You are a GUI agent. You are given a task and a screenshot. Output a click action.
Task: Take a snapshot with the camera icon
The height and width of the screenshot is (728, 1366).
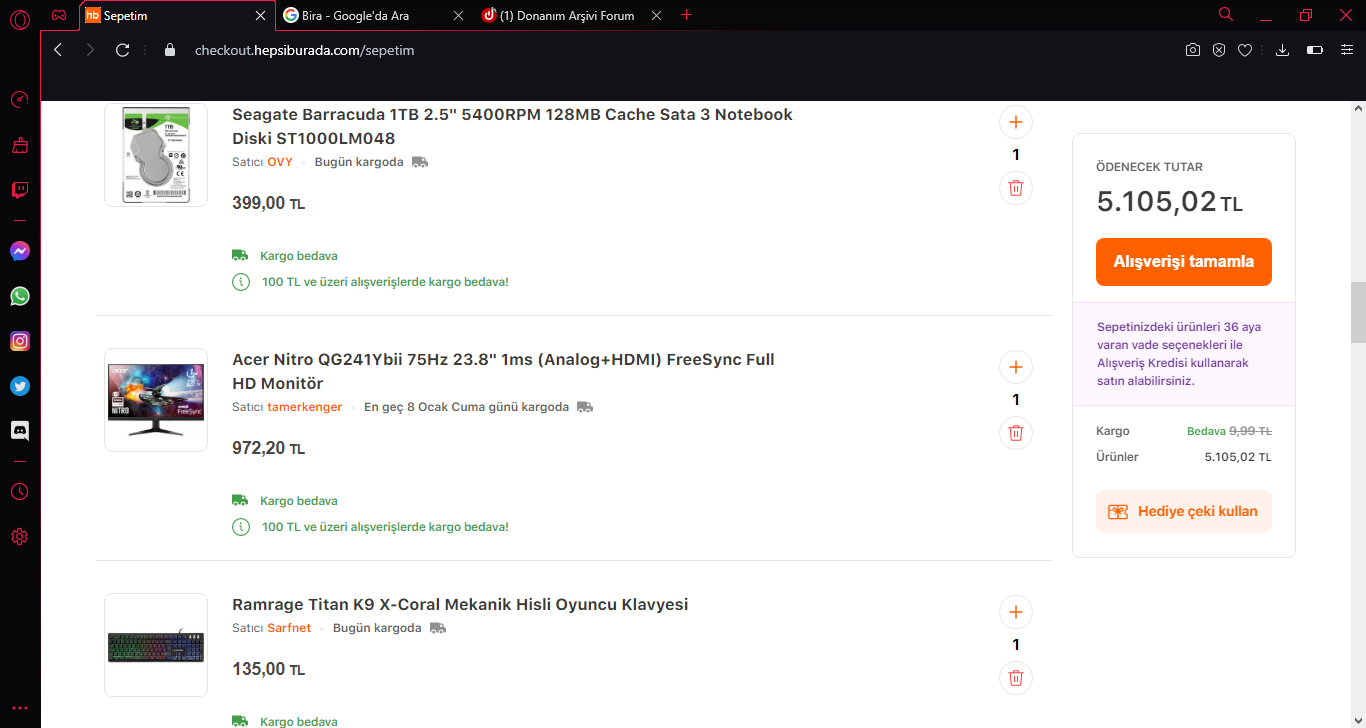[1193, 50]
